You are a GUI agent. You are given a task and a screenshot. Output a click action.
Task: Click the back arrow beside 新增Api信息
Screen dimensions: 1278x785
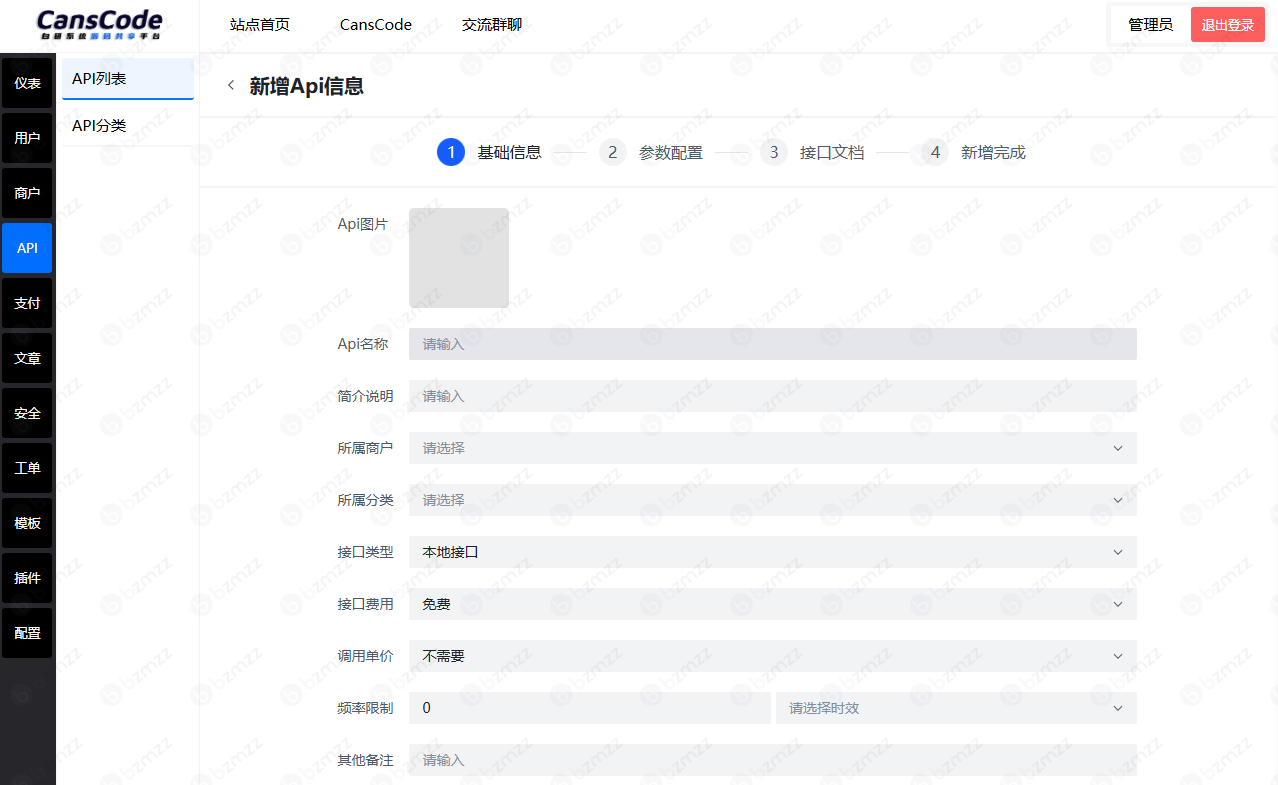pyautogui.click(x=231, y=85)
